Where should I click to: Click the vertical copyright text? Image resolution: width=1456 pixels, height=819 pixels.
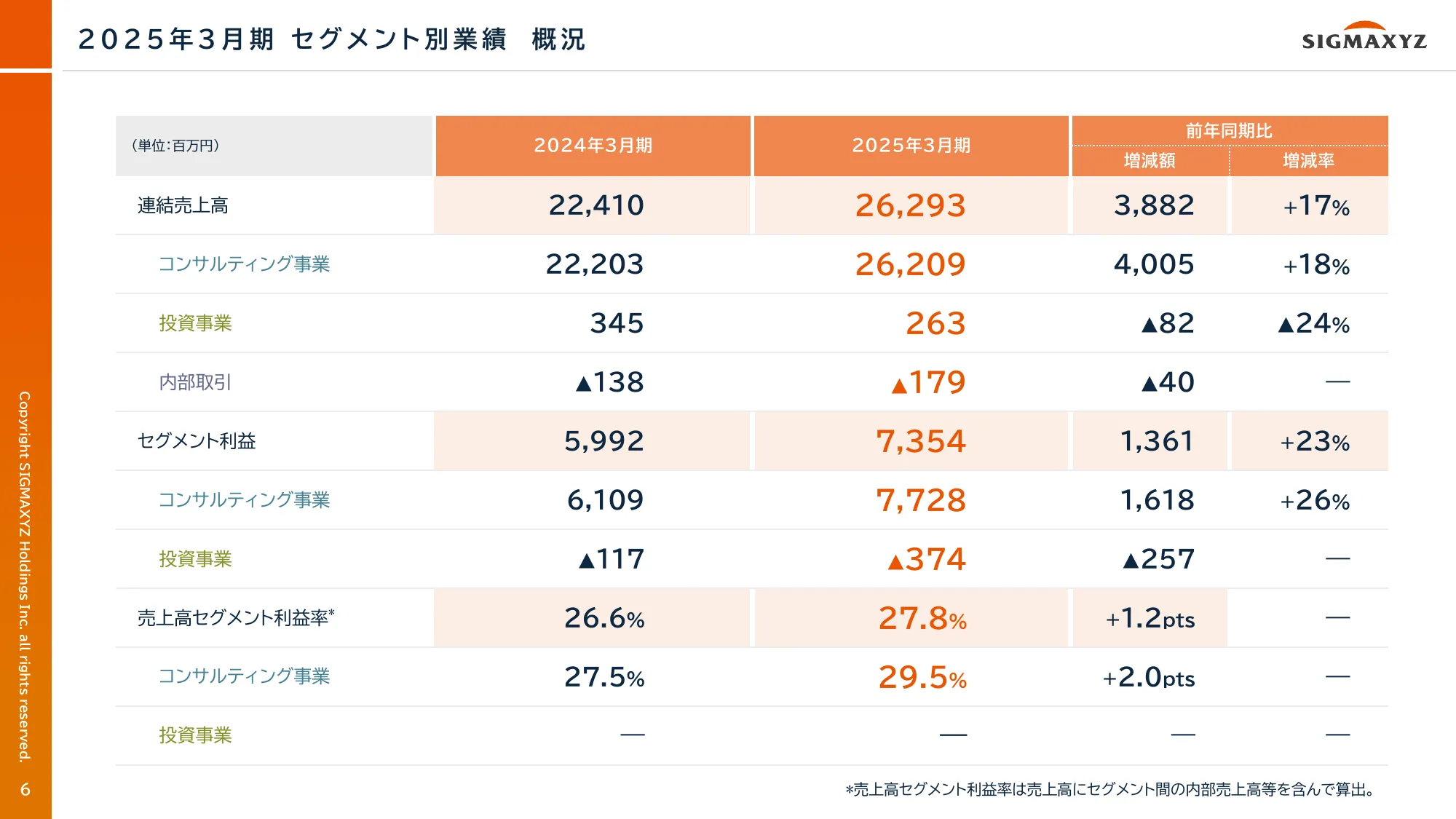25,577
